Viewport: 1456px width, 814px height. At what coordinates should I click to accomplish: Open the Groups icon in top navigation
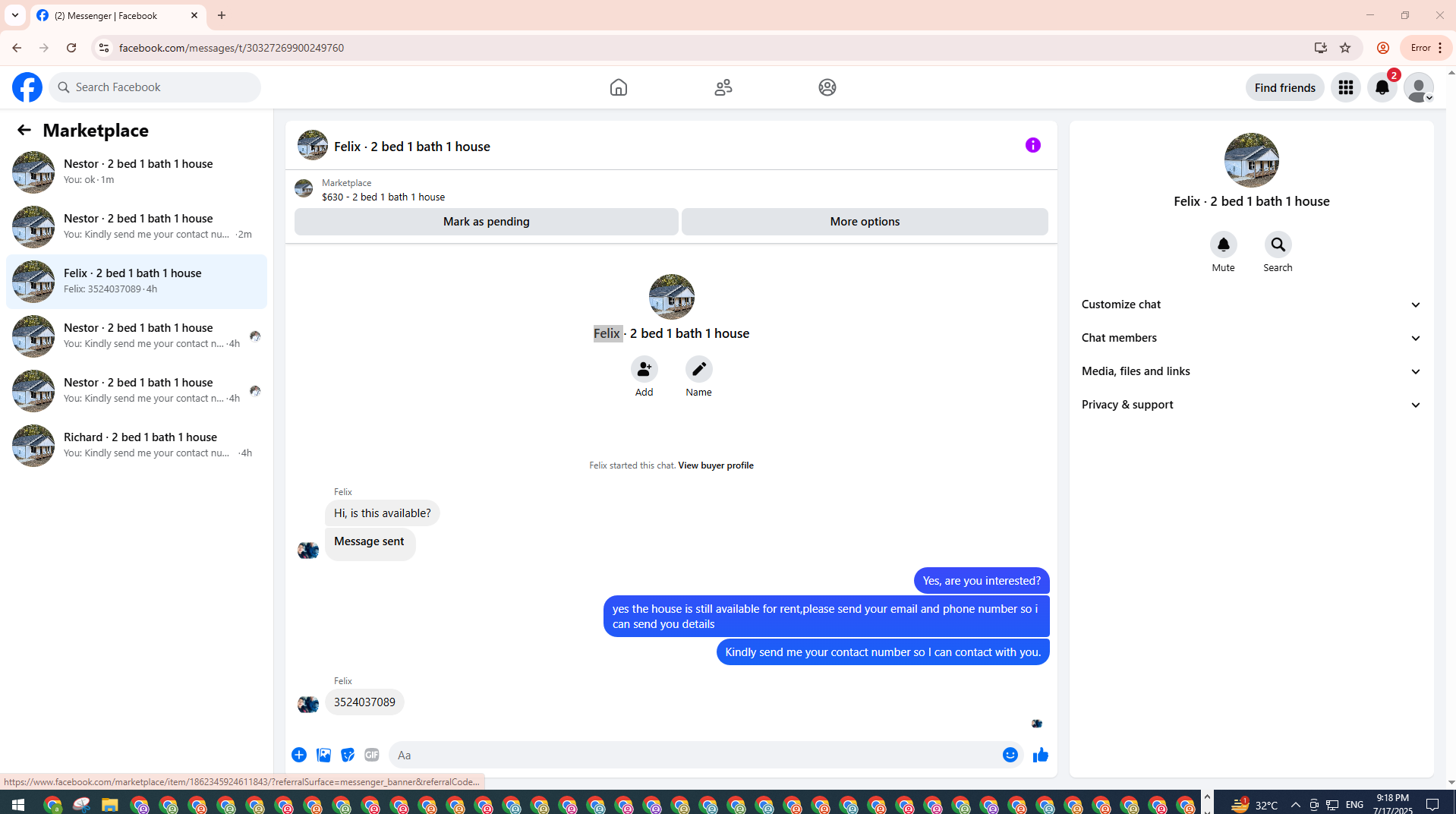point(827,87)
